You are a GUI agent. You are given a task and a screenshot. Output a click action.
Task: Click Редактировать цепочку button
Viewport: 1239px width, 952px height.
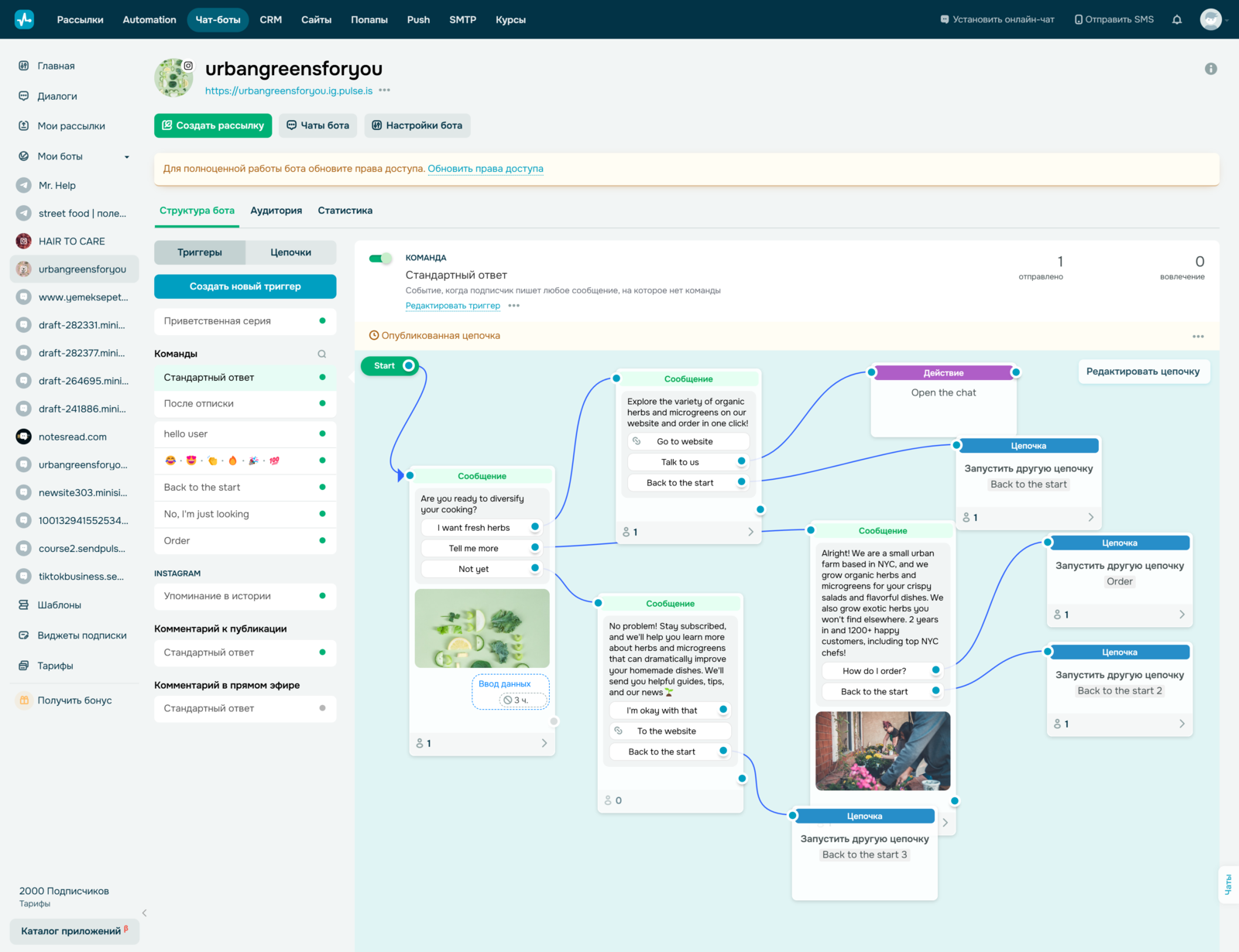pos(1143,372)
